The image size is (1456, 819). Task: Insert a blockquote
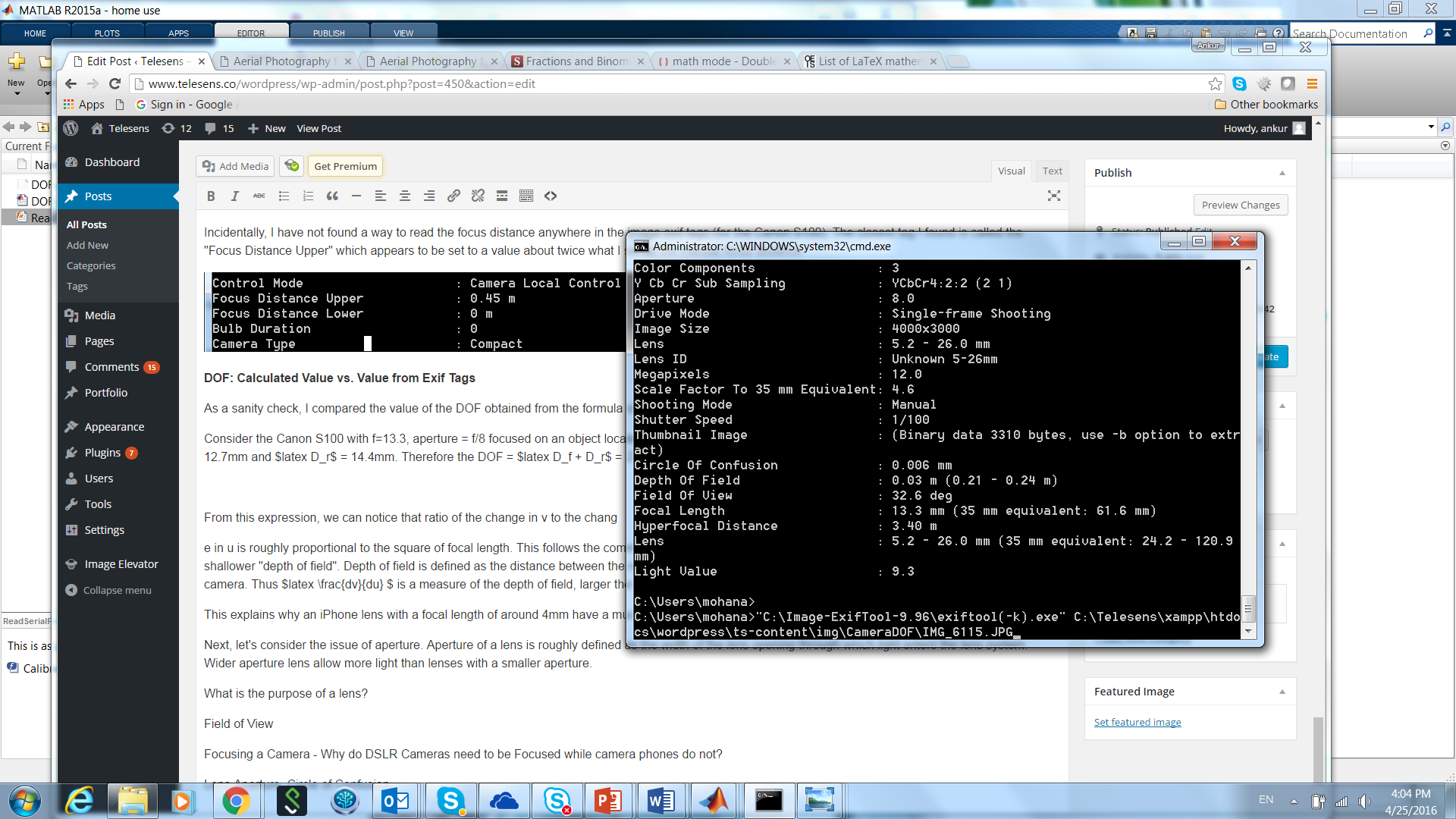pos(332,196)
